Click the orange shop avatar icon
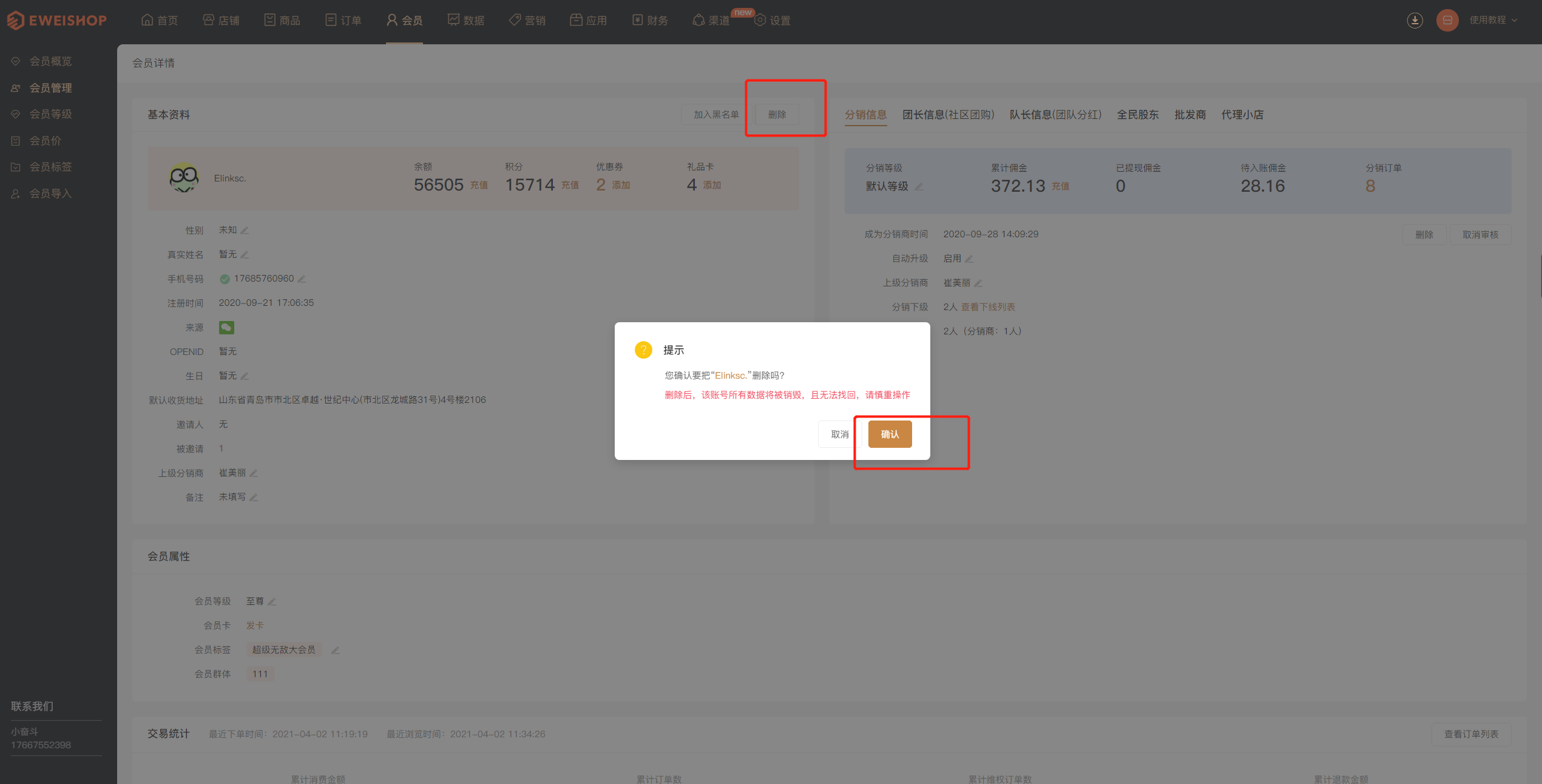1542x784 pixels. [x=1447, y=20]
